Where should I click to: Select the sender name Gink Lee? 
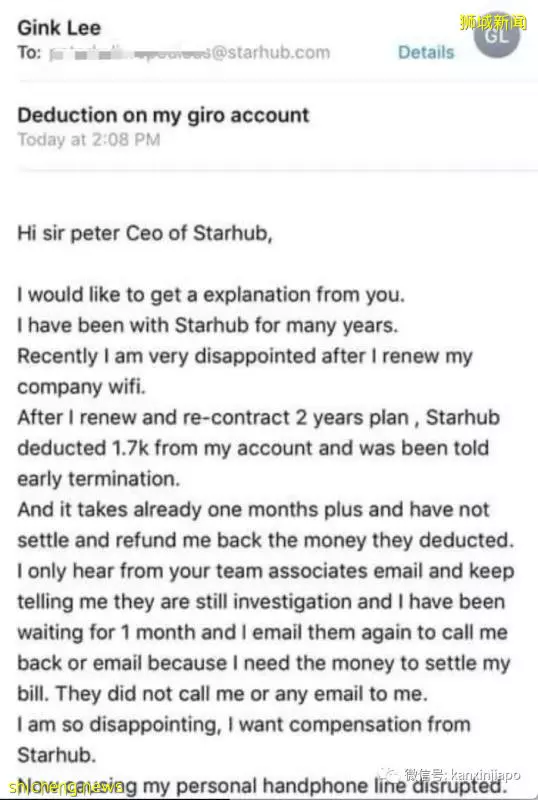coord(59,28)
